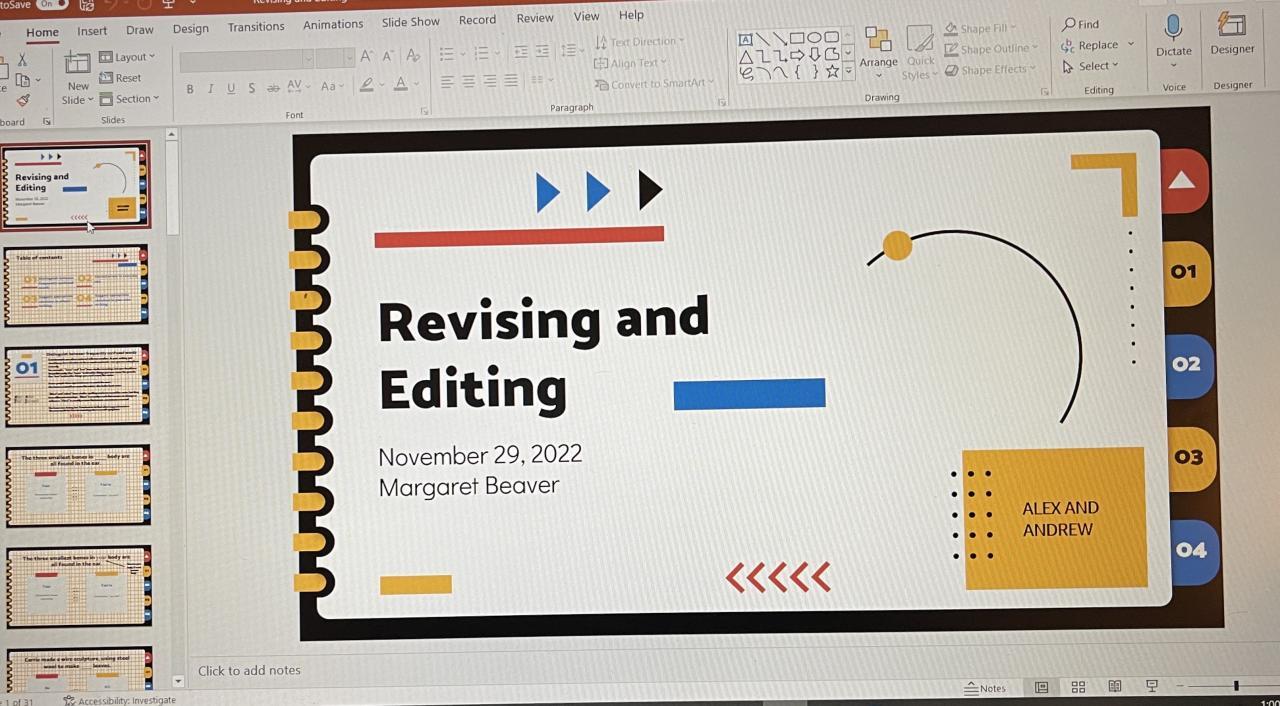The height and width of the screenshot is (706, 1280).
Task: Open the Layout dropdown
Action: 127,57
